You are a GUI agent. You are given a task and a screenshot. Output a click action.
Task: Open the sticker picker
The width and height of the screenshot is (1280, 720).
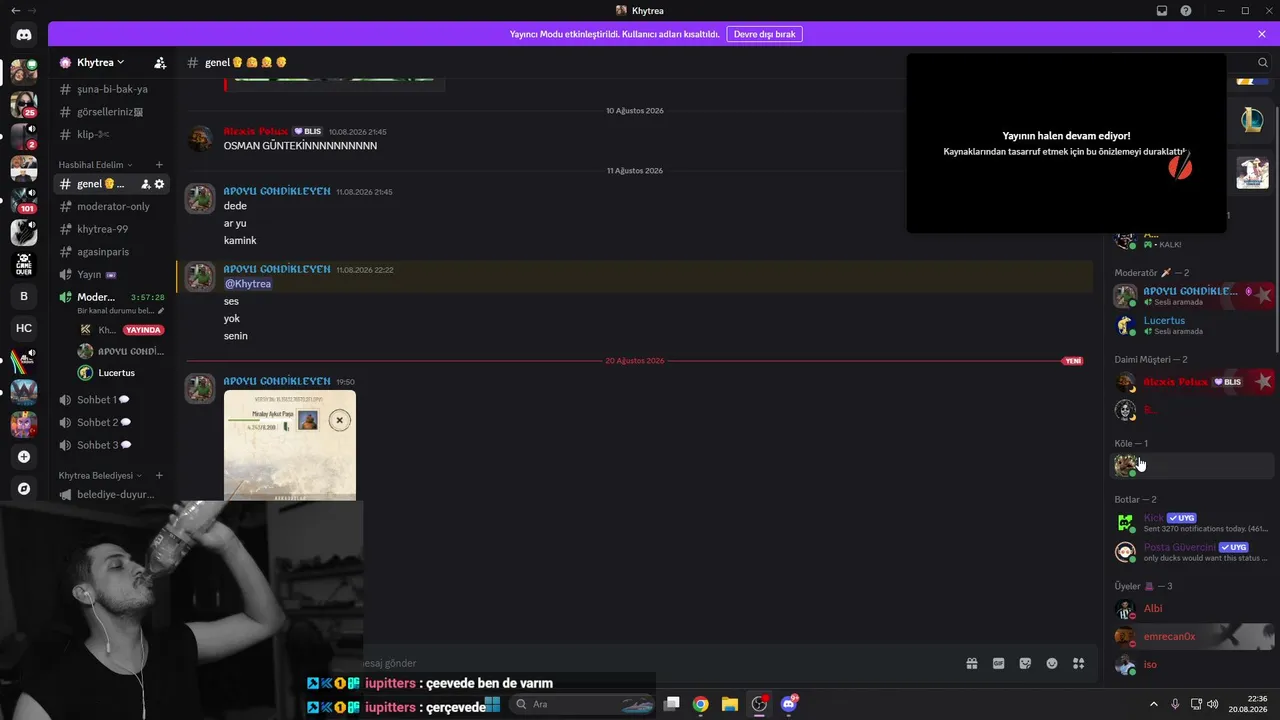1025,663
